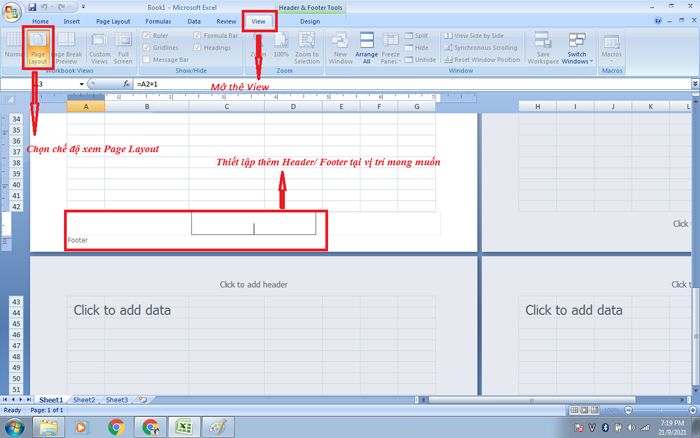The image size is (700, 438).
Task: Toggle the Message Bar checkbox
Action: [146, 59]
